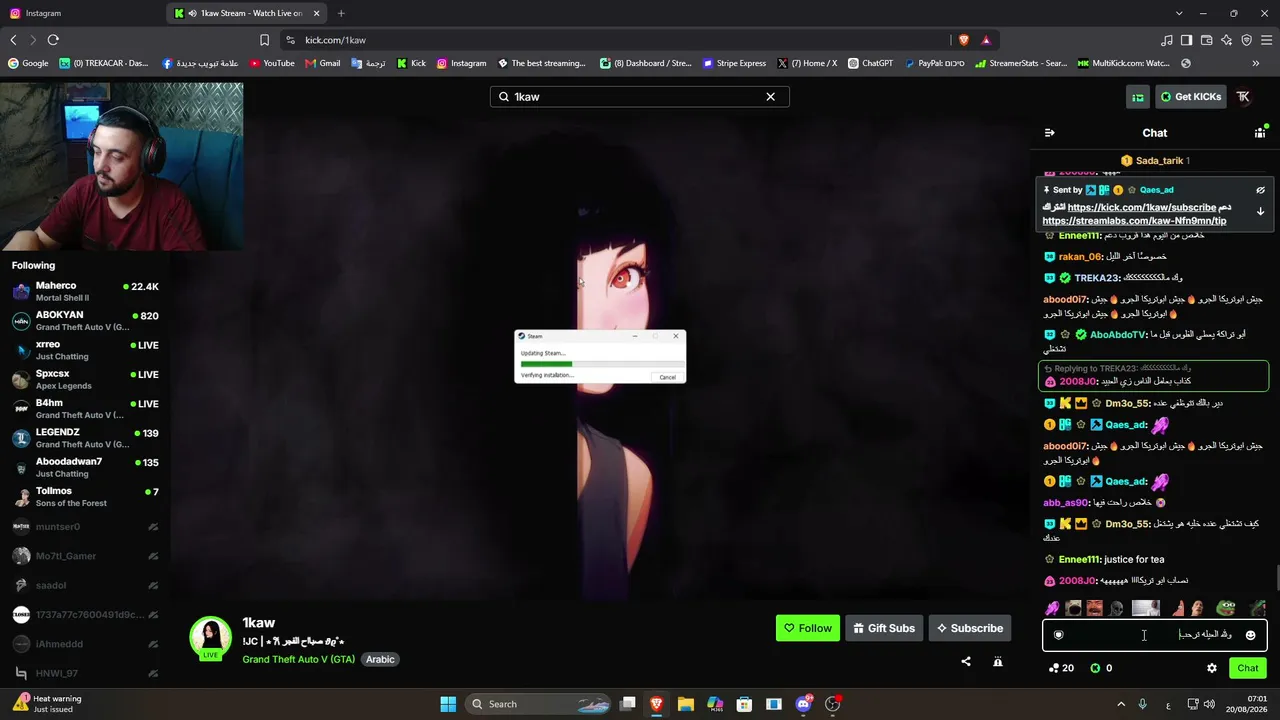Open the Brave Shields lion icon

(x=964, y=40)
